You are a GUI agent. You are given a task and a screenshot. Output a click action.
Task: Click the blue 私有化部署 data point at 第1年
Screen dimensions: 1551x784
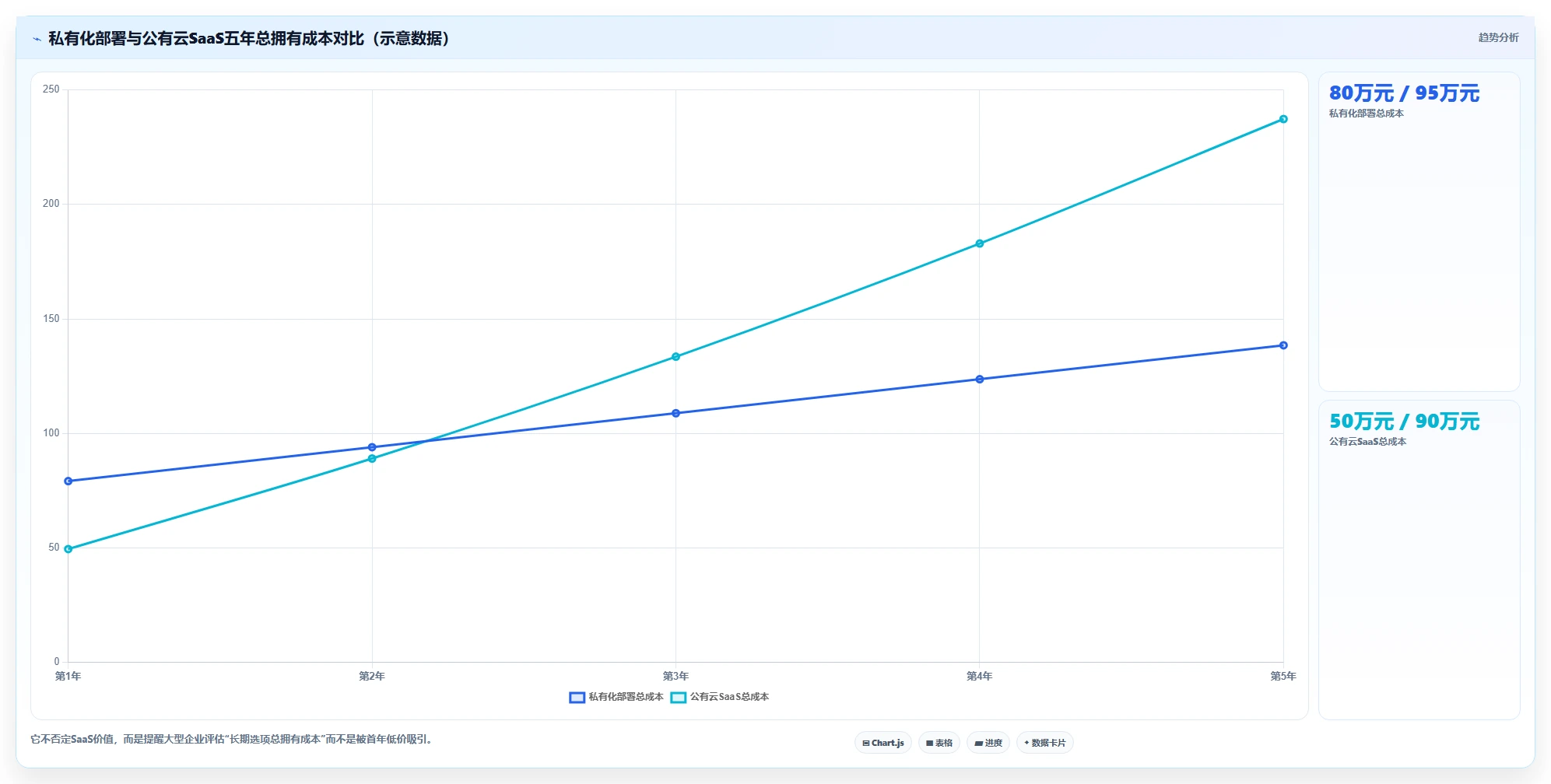click(68, 481)
